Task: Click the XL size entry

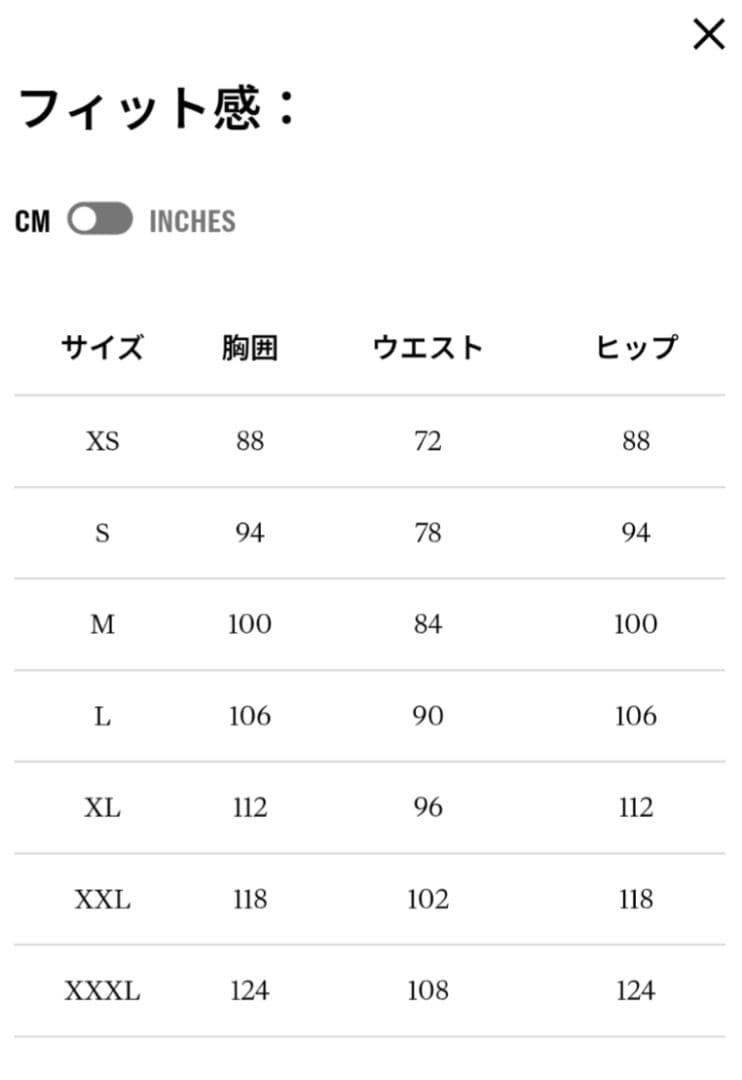Action: click(103, 807)
